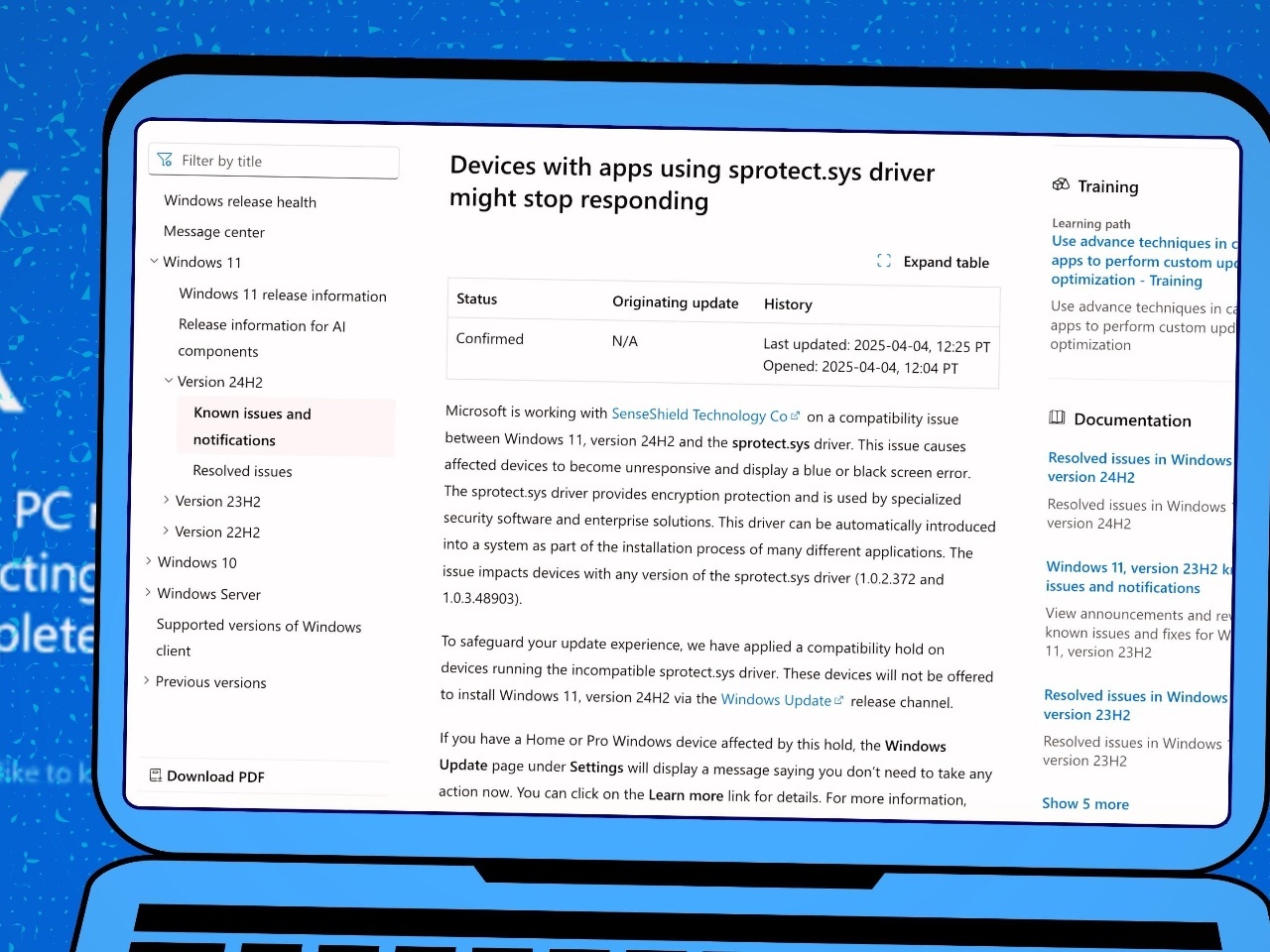The width and height of the screenshot is (1270, 952).
Task: Click the History column header
Action: (x=788, y=304)
